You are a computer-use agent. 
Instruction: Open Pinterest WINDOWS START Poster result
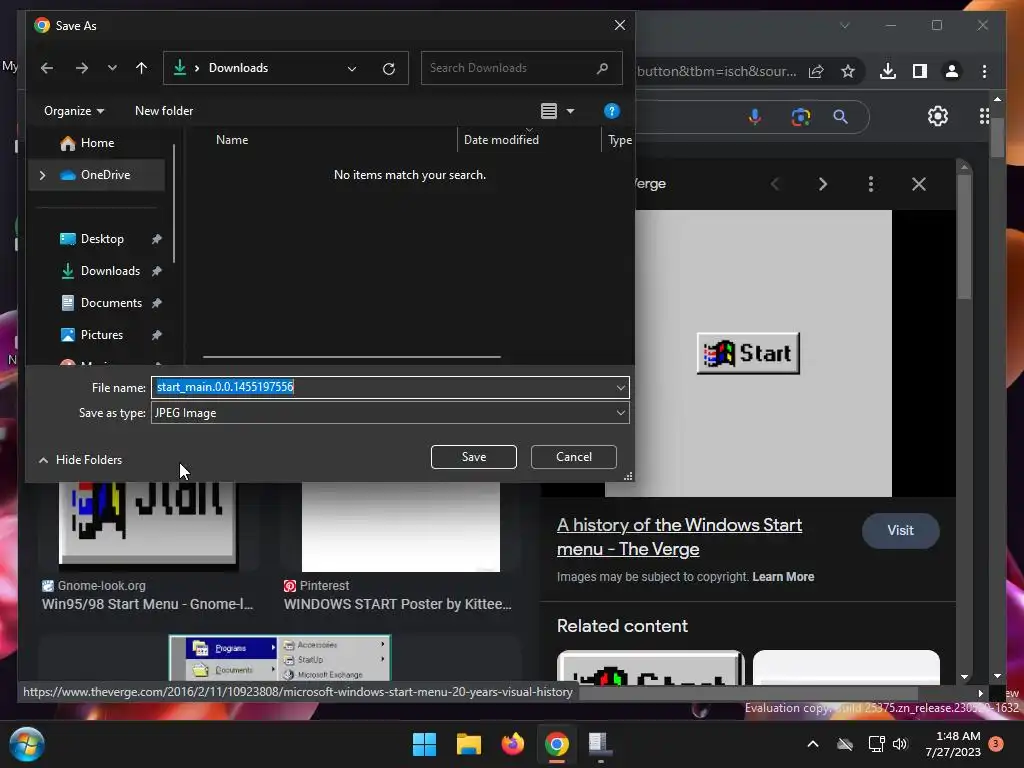click(398, 604)
